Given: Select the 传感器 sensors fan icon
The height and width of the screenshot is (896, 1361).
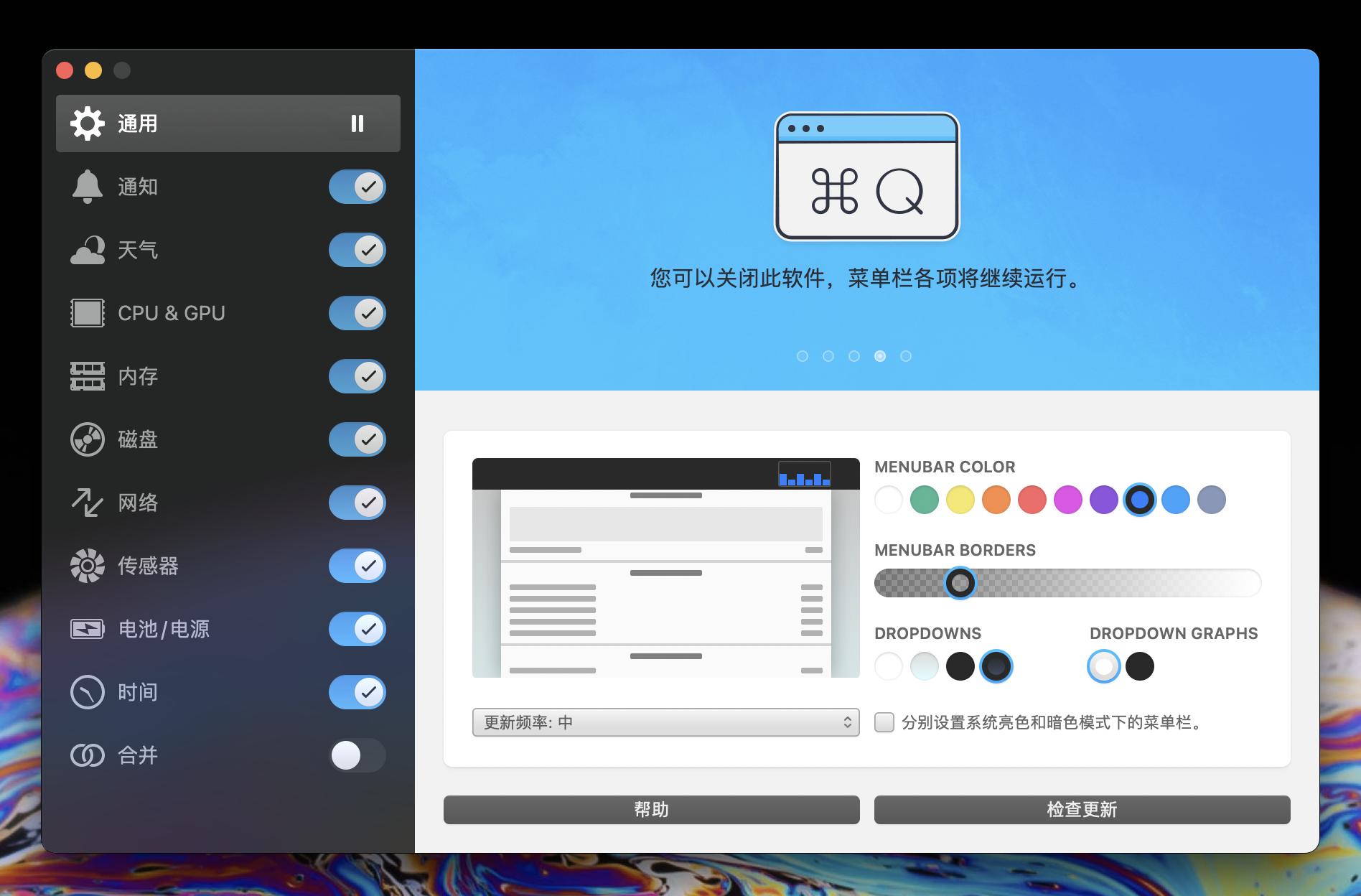Looking at the screenshot, I should coord(88,566).
